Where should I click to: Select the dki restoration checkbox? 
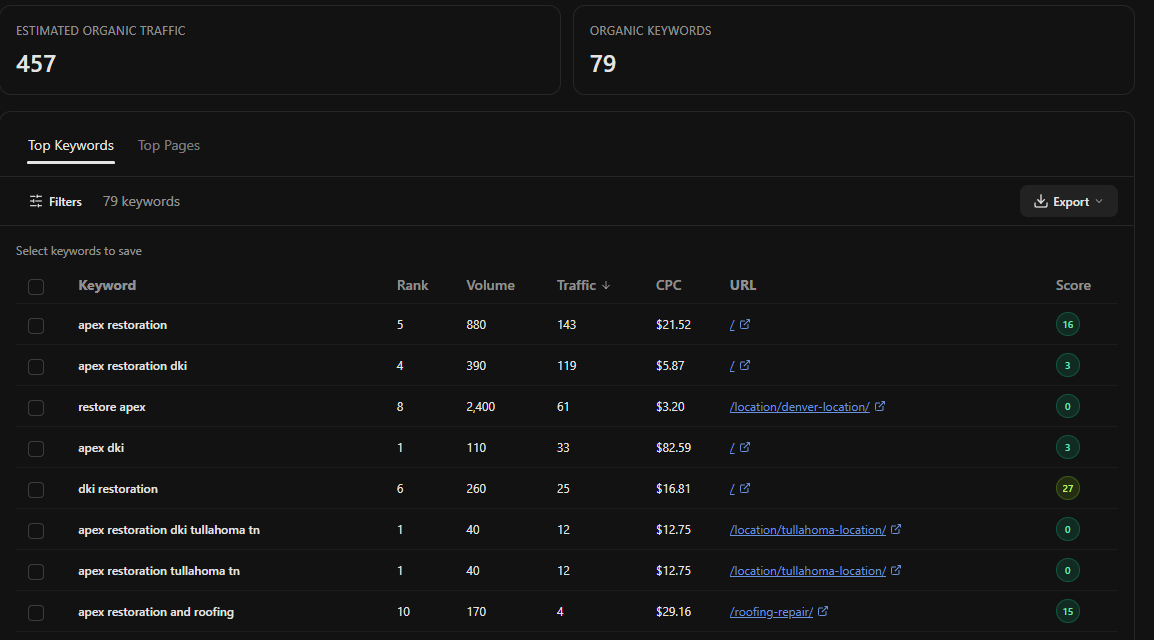(x=36, y=490)
